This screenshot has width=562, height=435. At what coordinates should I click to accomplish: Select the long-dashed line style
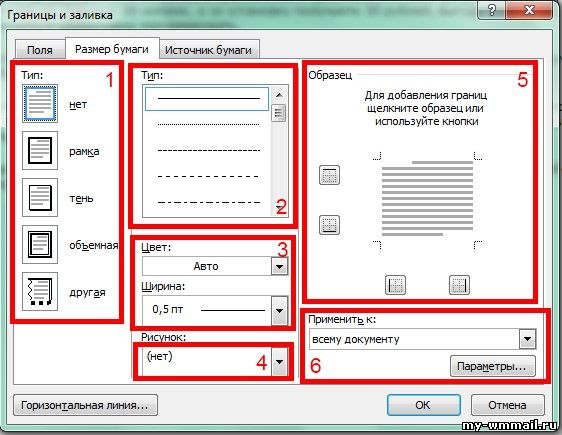click(208, 176)
